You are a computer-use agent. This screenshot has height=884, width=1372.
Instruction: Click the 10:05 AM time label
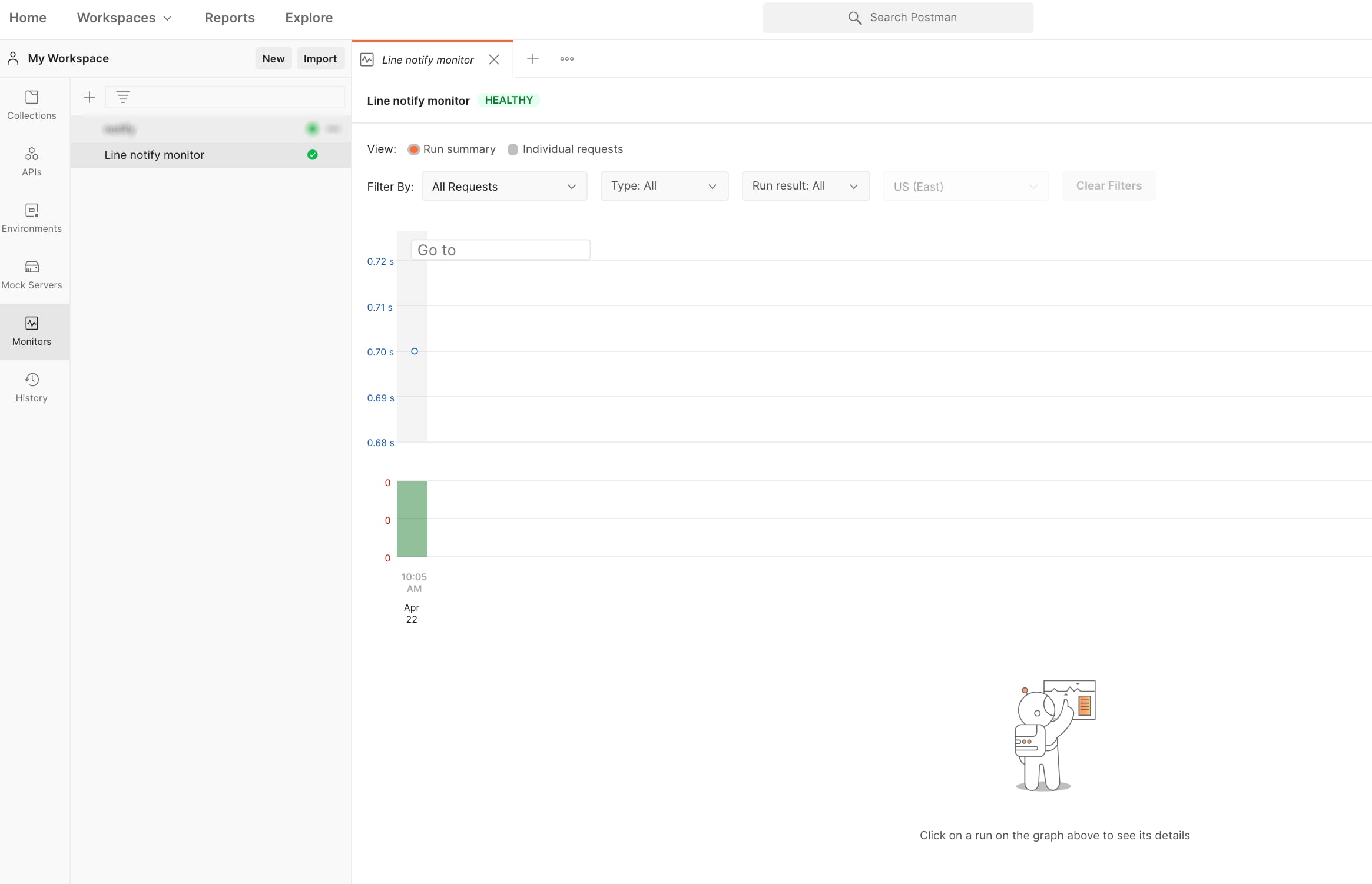pyautogui.click(x=414, y=583)
